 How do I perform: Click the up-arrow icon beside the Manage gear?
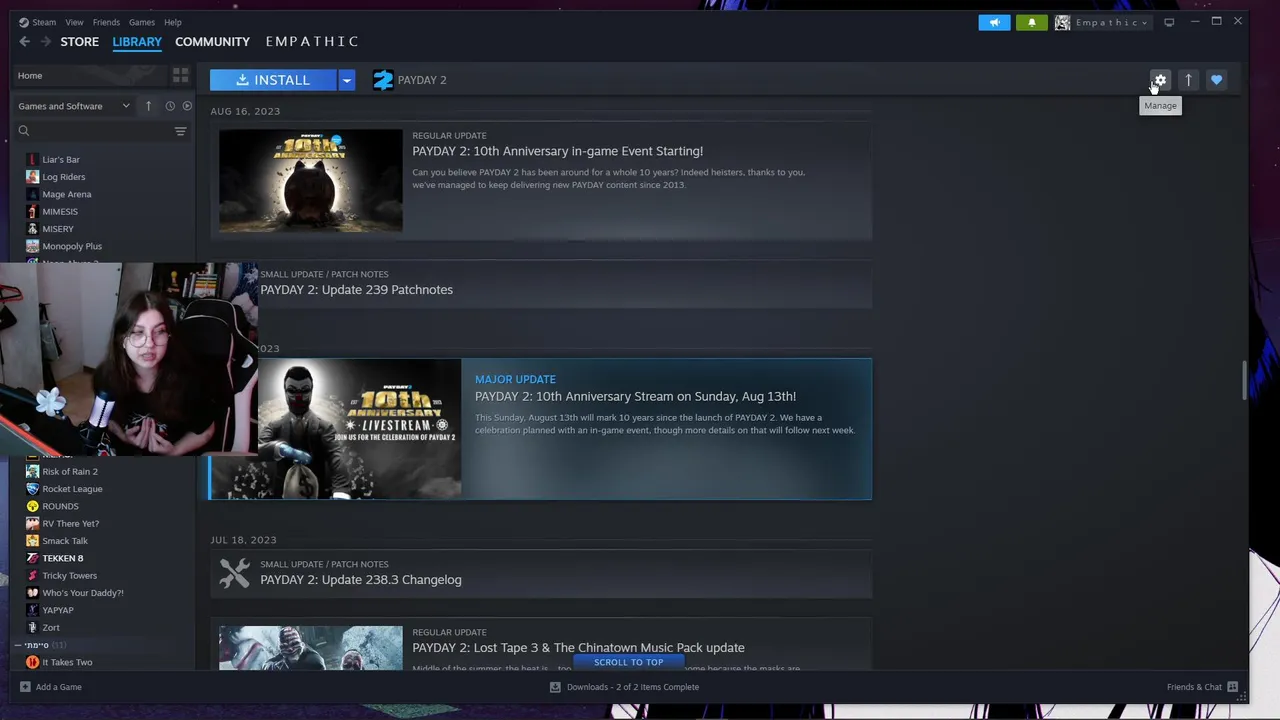click(1188, 80)
